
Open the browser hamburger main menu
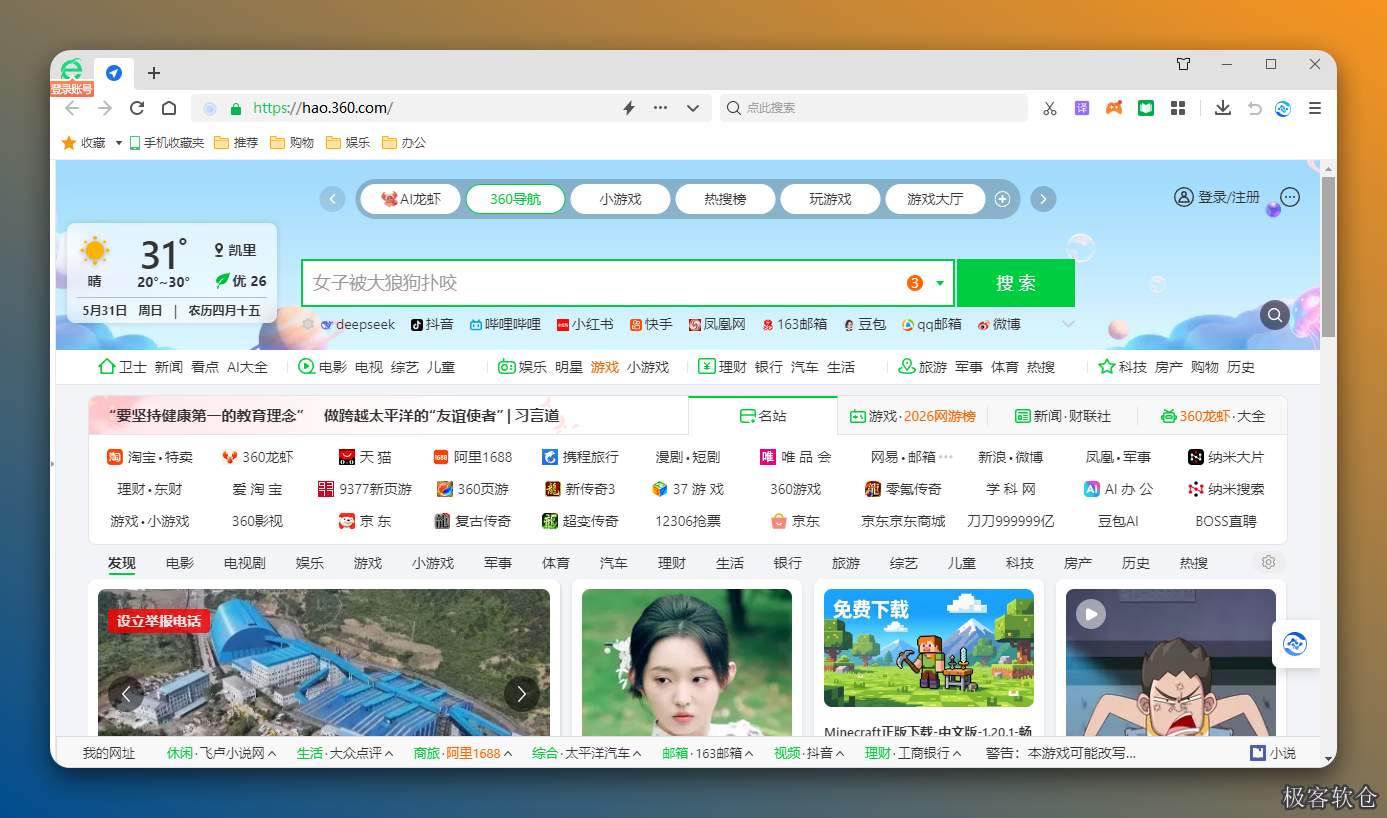coord(1315,108)
